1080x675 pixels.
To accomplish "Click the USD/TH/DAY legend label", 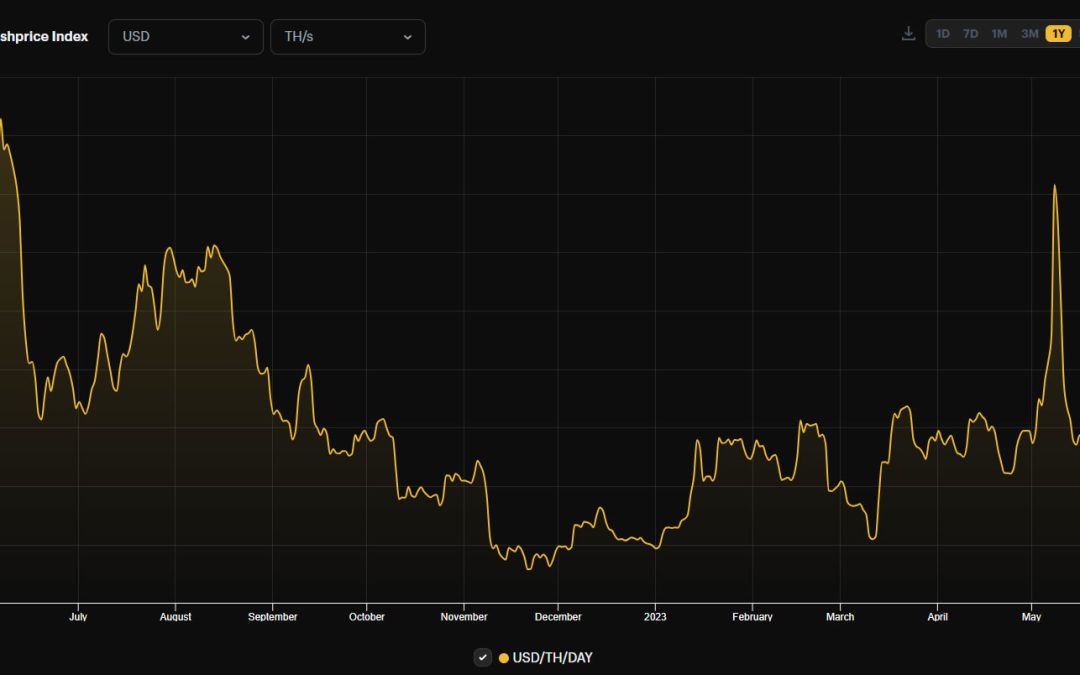I will 552,658.
